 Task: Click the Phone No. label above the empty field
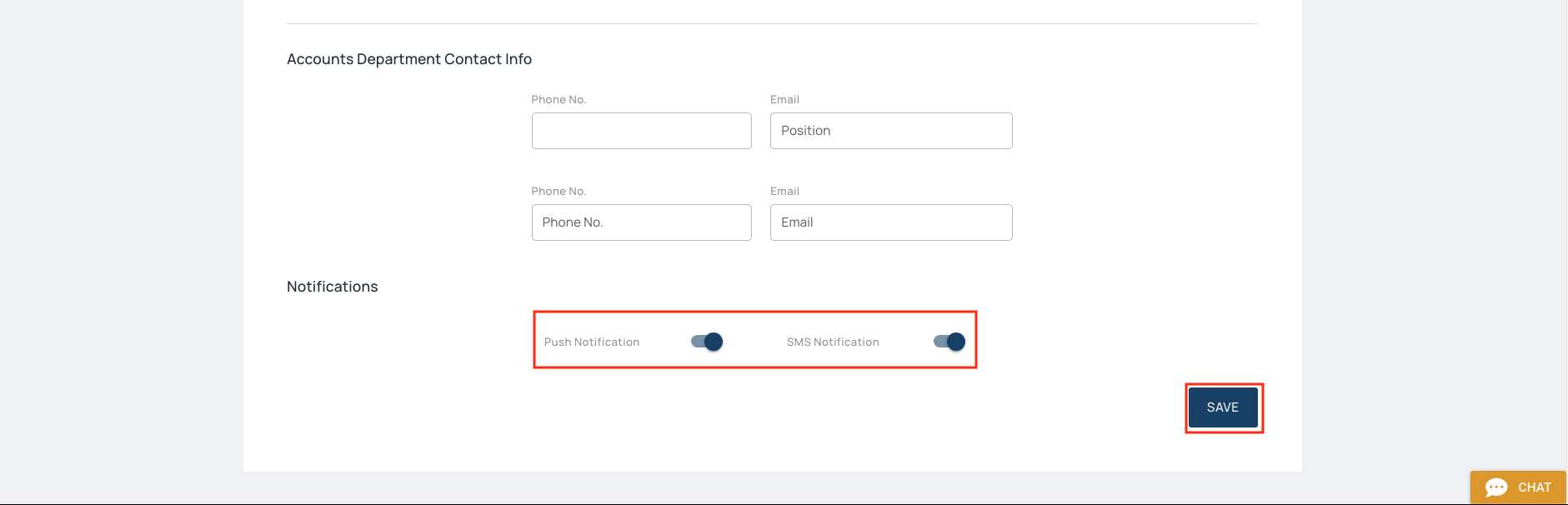[x=559, y=100]
